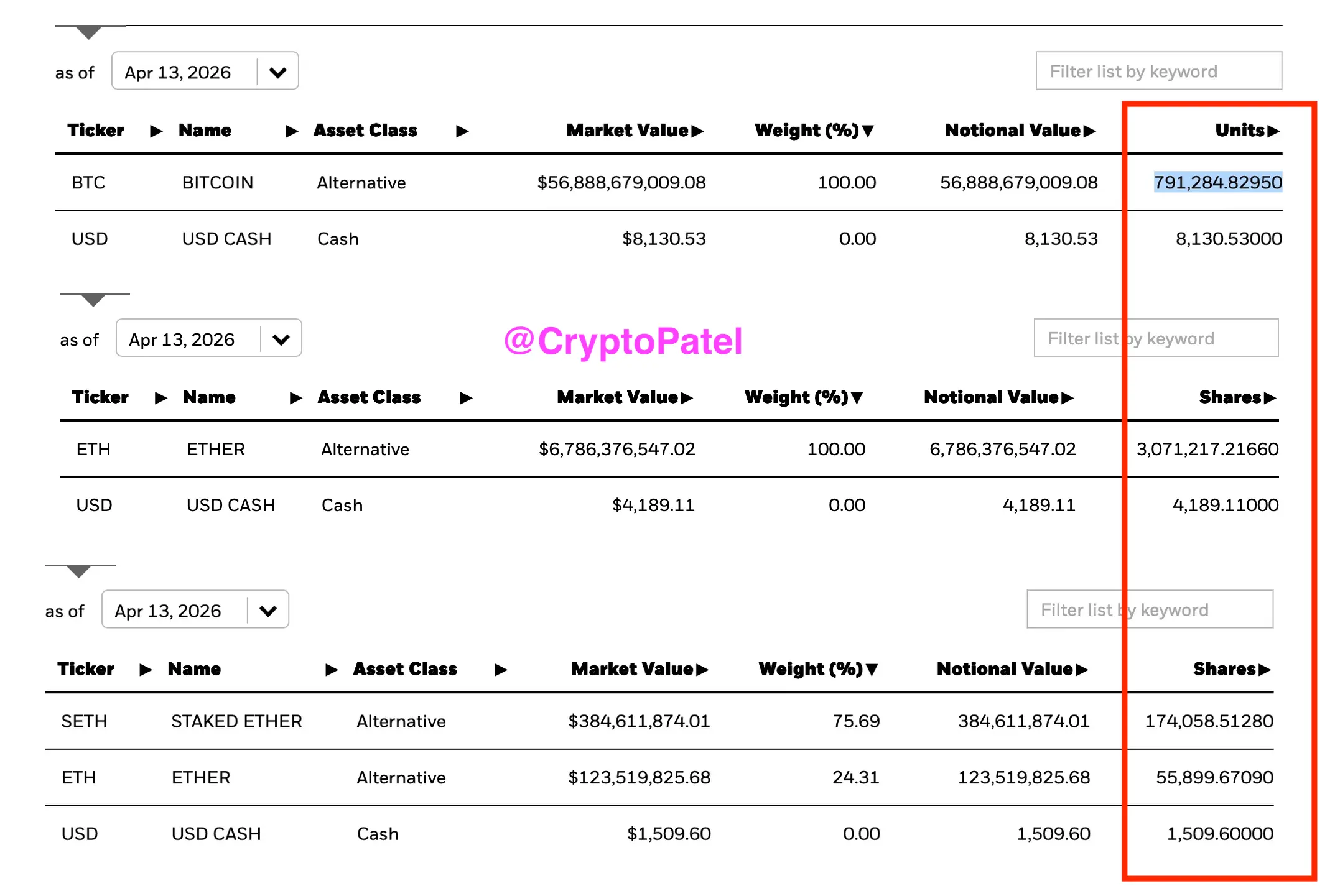Collapse the second holdings section triangle
Viewport: 1335px width, 896px height.
[93, 300]
